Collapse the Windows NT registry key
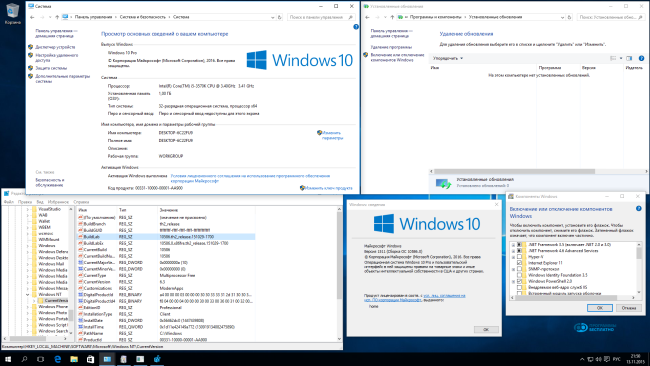 28,294
